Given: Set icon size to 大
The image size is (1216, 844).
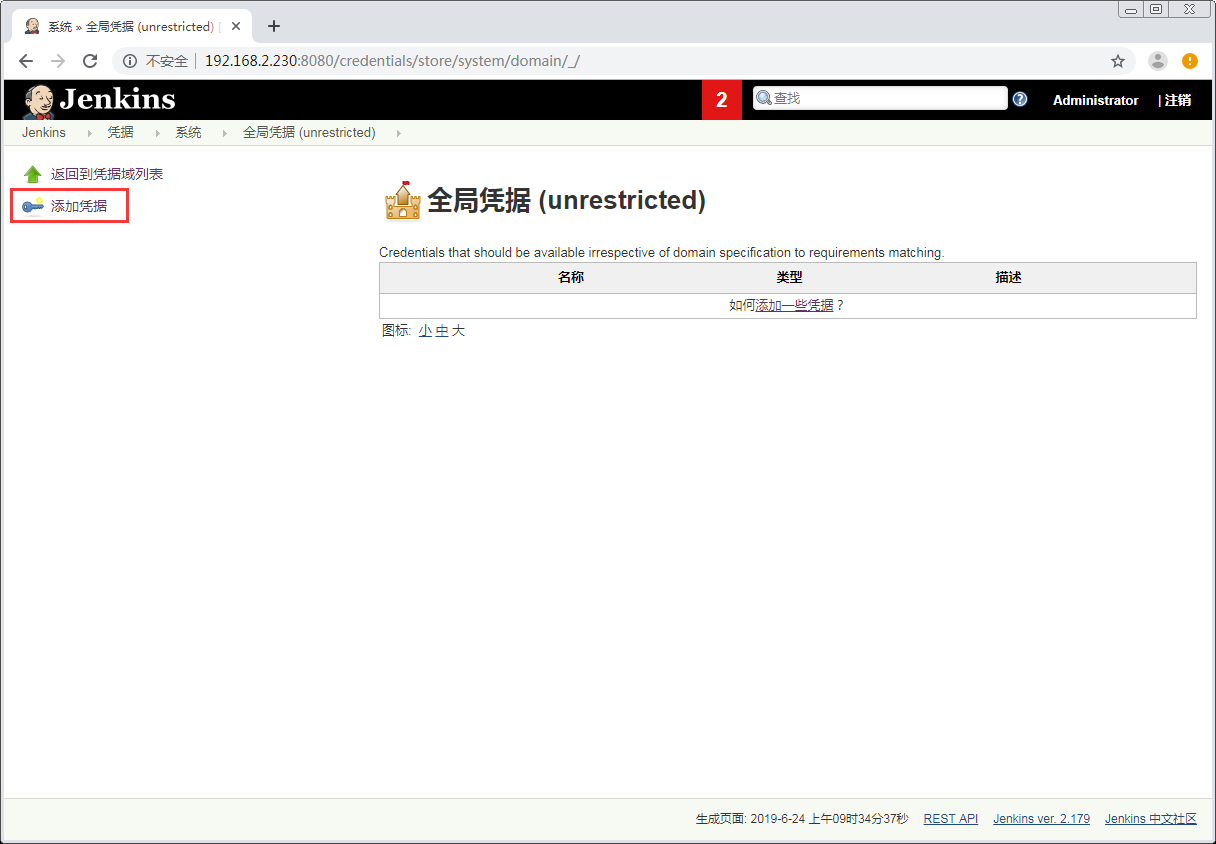Looking at the screenshot, I should 458,331.
